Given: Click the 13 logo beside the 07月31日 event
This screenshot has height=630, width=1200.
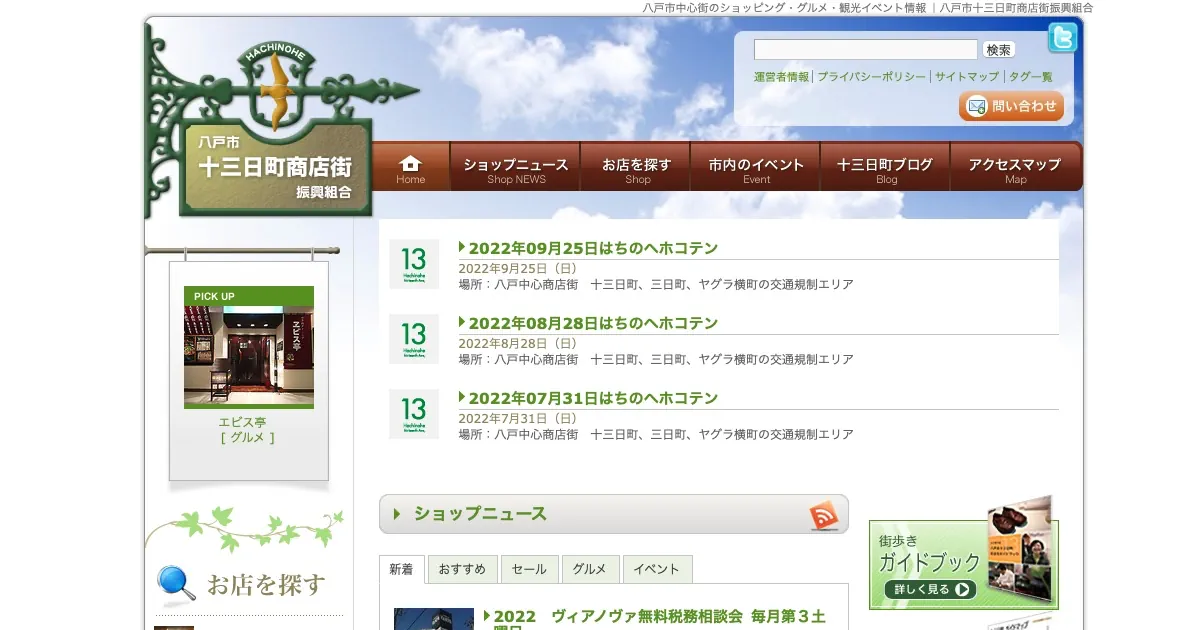Looking at the screenshot, I should (413, 414).
